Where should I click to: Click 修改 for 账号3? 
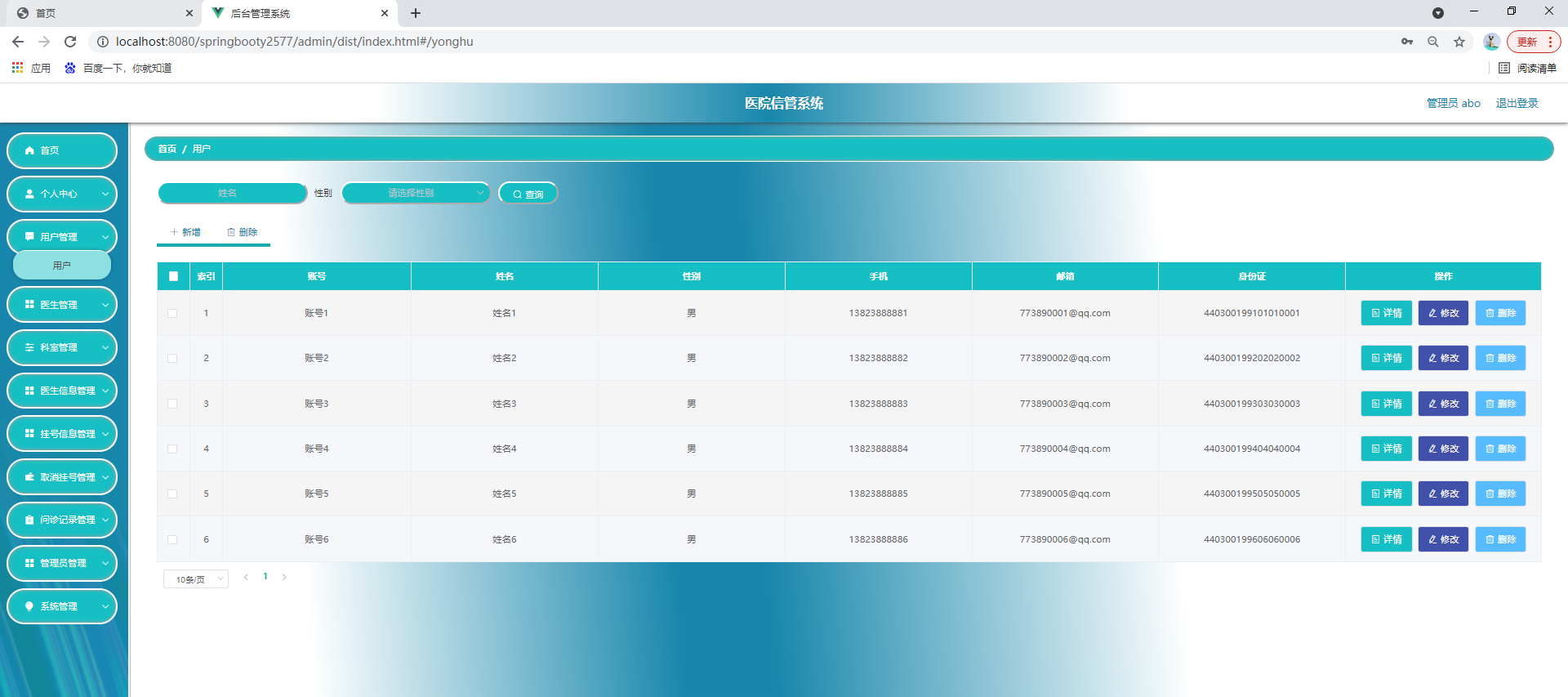[x=1443, y=404]
